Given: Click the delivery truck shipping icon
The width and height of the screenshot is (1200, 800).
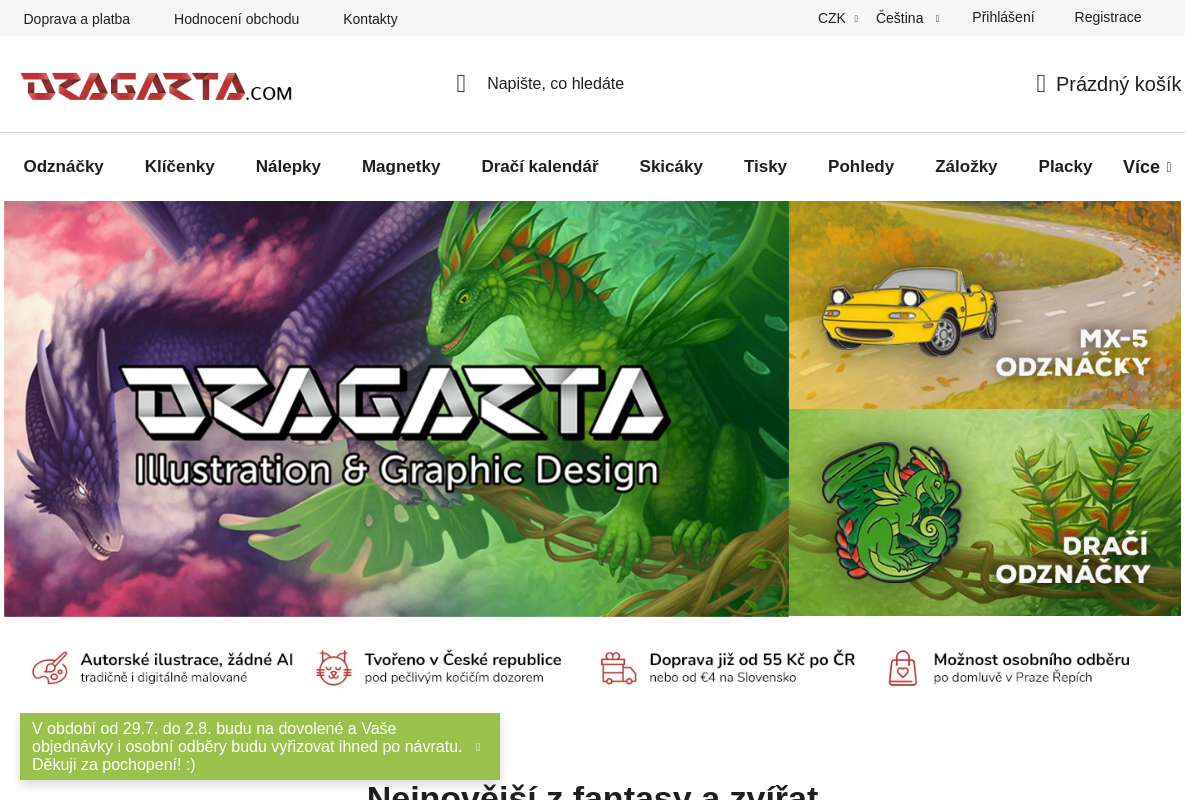Looking at the screenshot, I should pos(618,668).
